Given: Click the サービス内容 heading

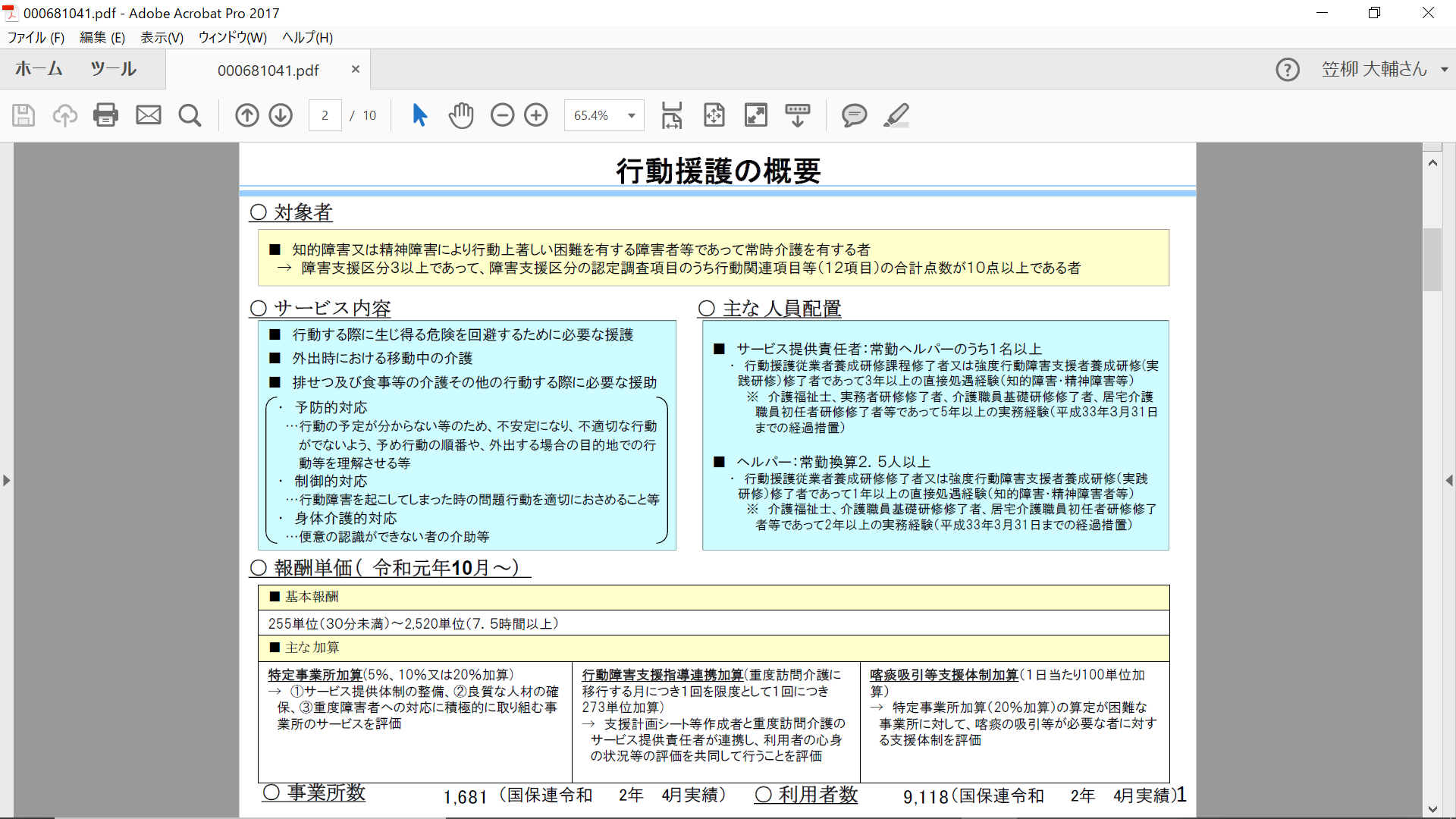Looking at the screenshot, I should [321, 309].
